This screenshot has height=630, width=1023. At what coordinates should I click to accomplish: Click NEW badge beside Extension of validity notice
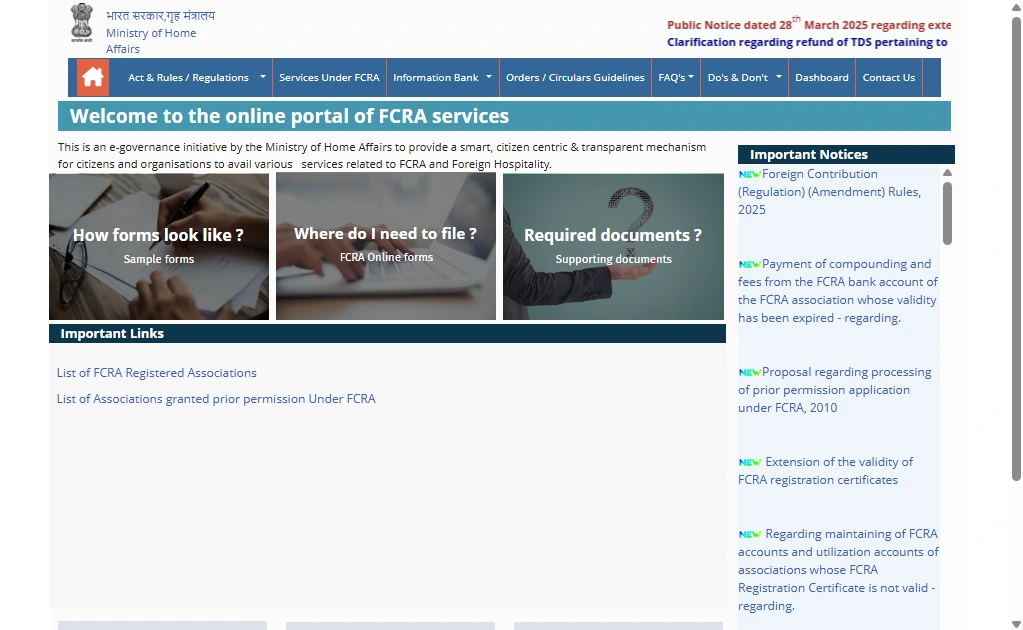coord(750,462)
